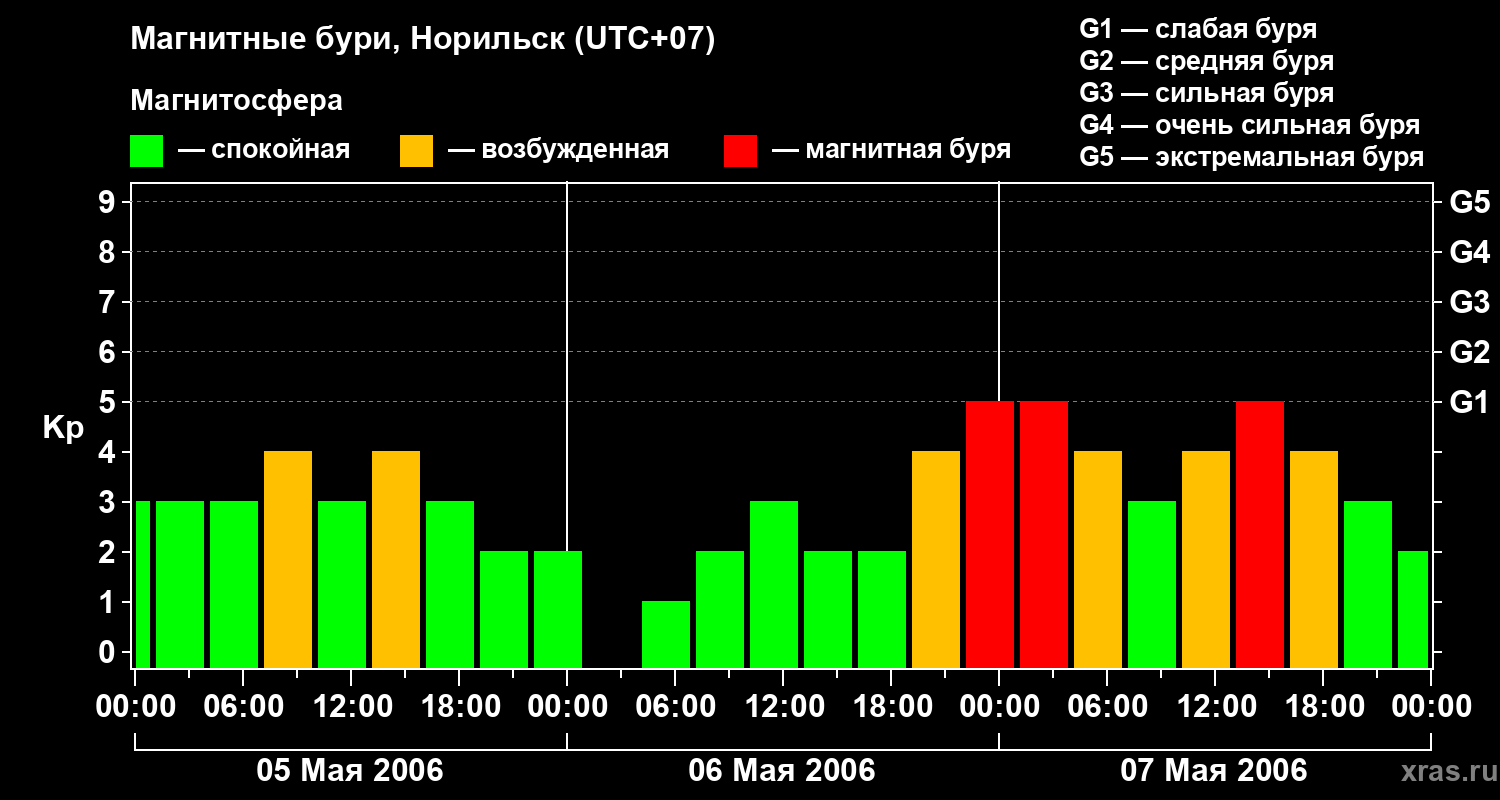The height and width of the screenshot is (800, 1500).
Task: Click the '18:00' time label for 05 Мая
Action: point(459,707)
